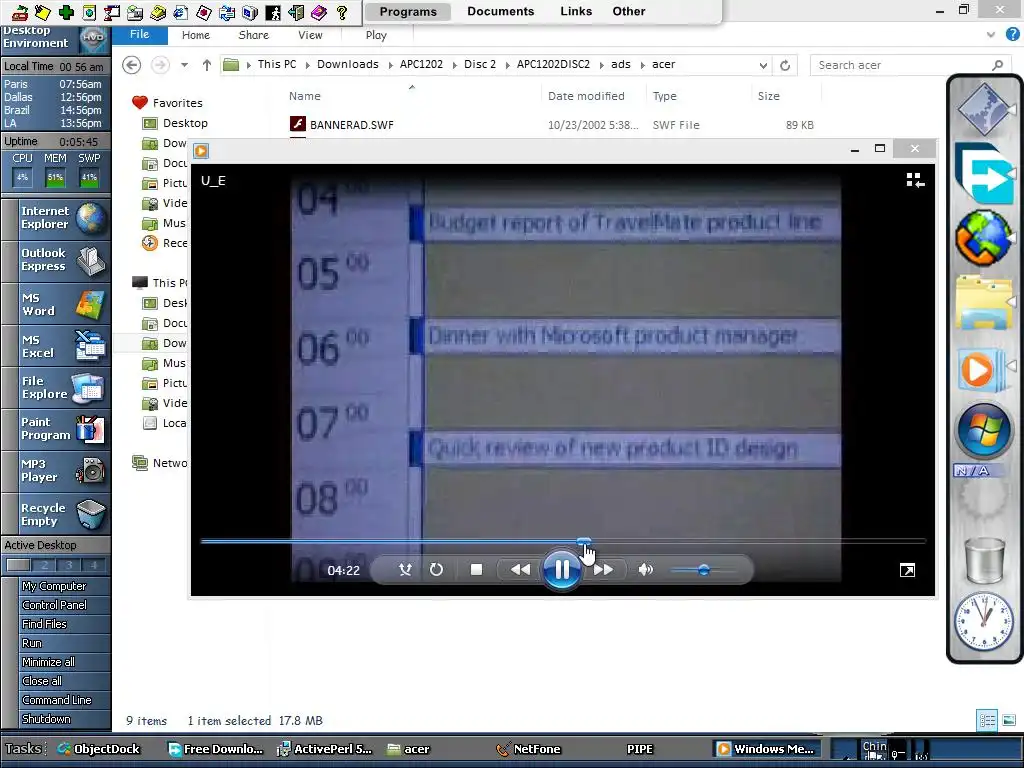Select the Links tab at top

click(576, 11)
